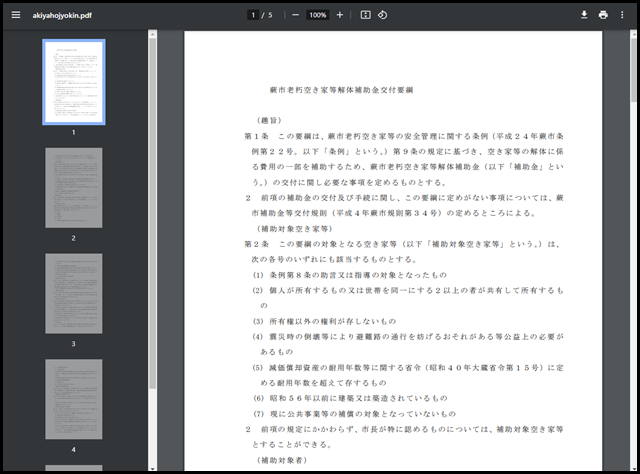
Task: Go to page 4 thumbnail
Action: coord(74,399)
